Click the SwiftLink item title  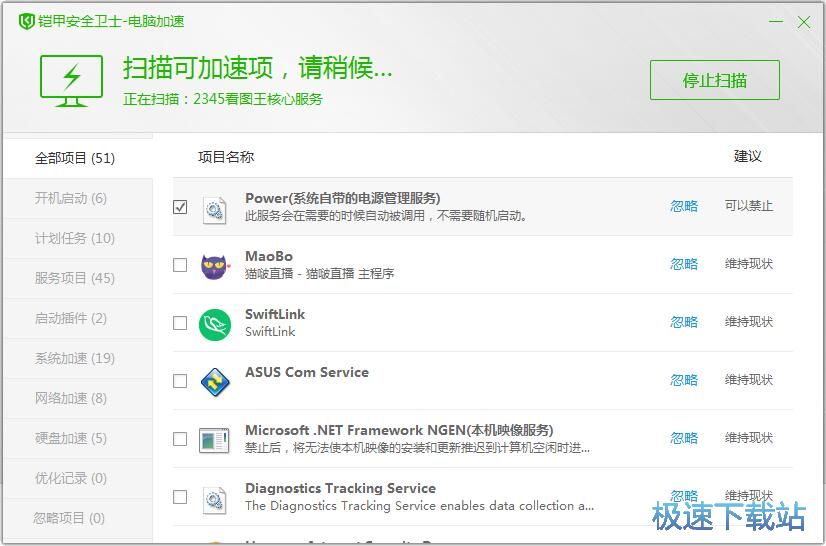[275, 314]
